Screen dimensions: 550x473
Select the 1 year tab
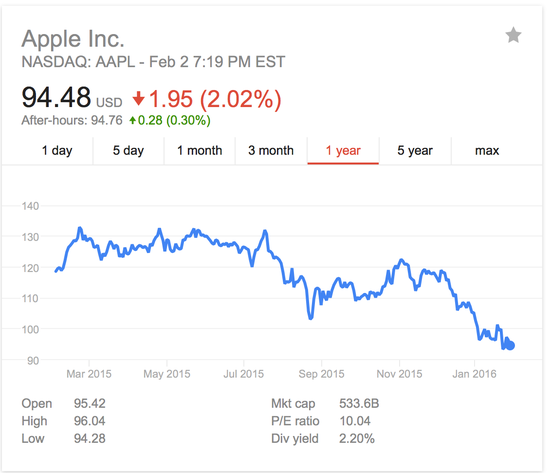click(343, 151)
